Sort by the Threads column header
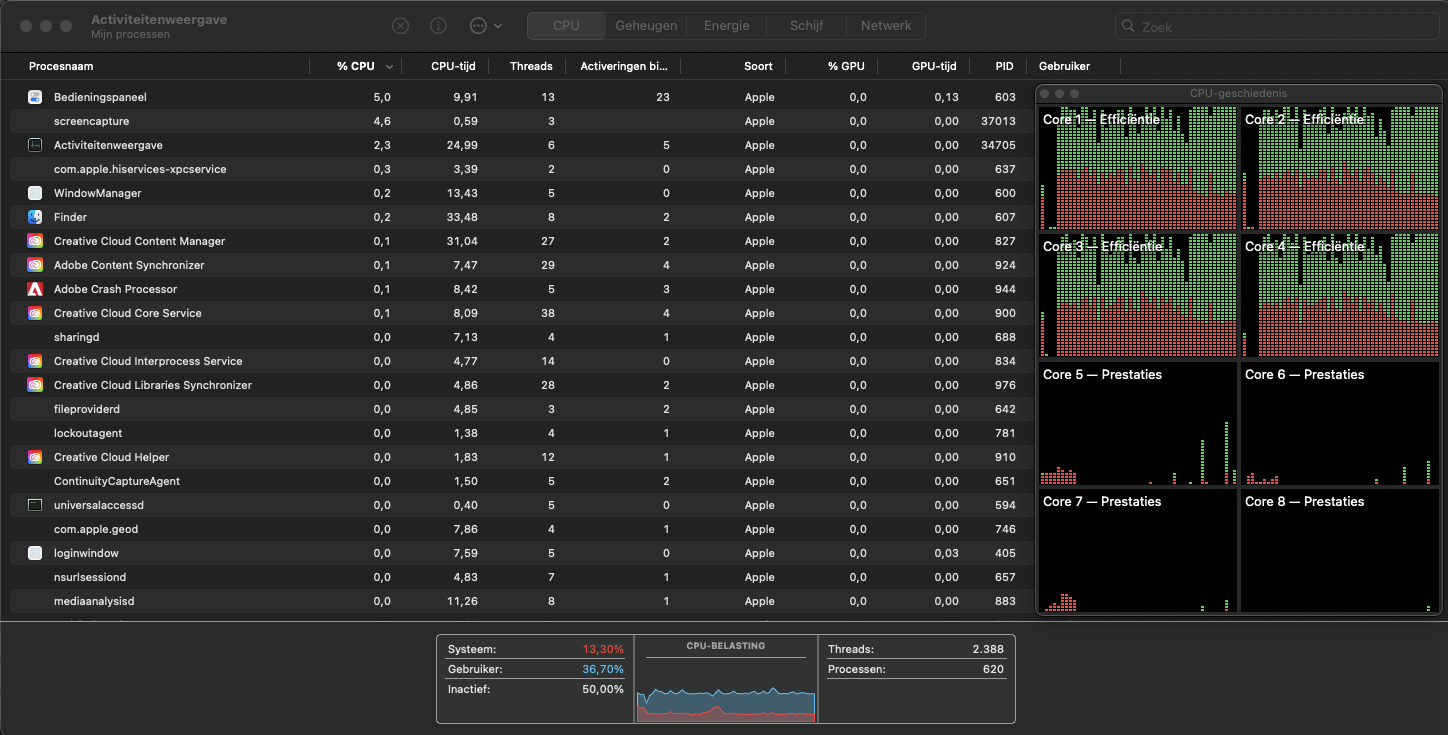Image resolution: width=1448 pixels, height=735 pixels. (x=531, y=66)
